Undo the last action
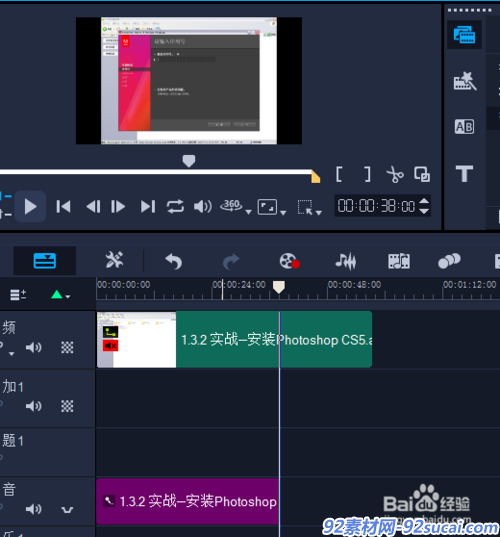The image size is (500, 537). (174, 262)
